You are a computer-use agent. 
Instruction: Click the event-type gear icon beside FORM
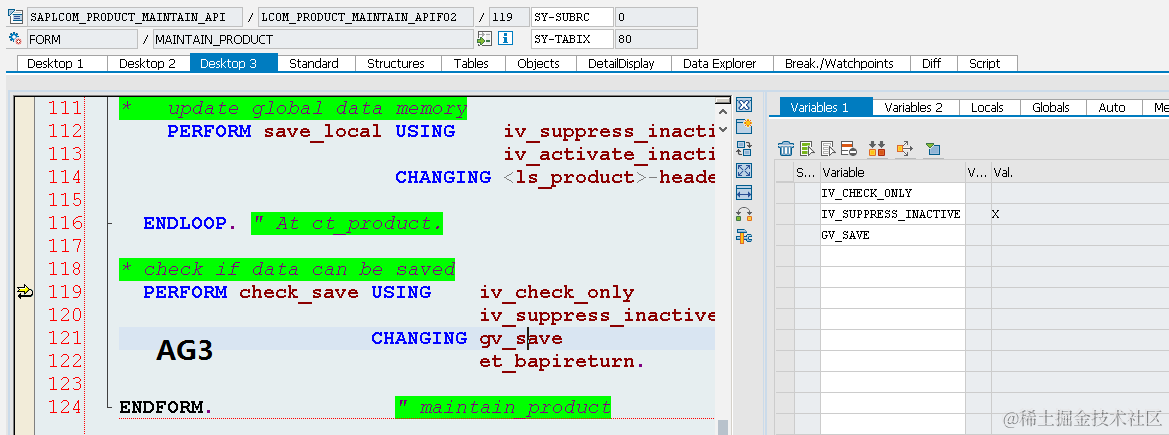click(14, 39)
